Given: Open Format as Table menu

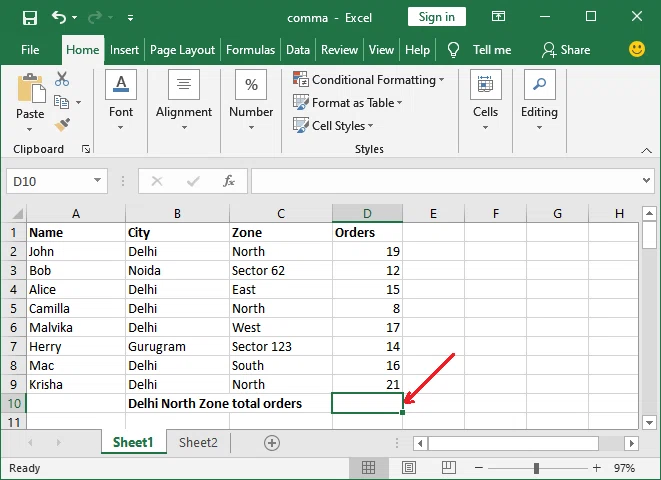Looking at the screenshot, I should [x=347, y=102].
